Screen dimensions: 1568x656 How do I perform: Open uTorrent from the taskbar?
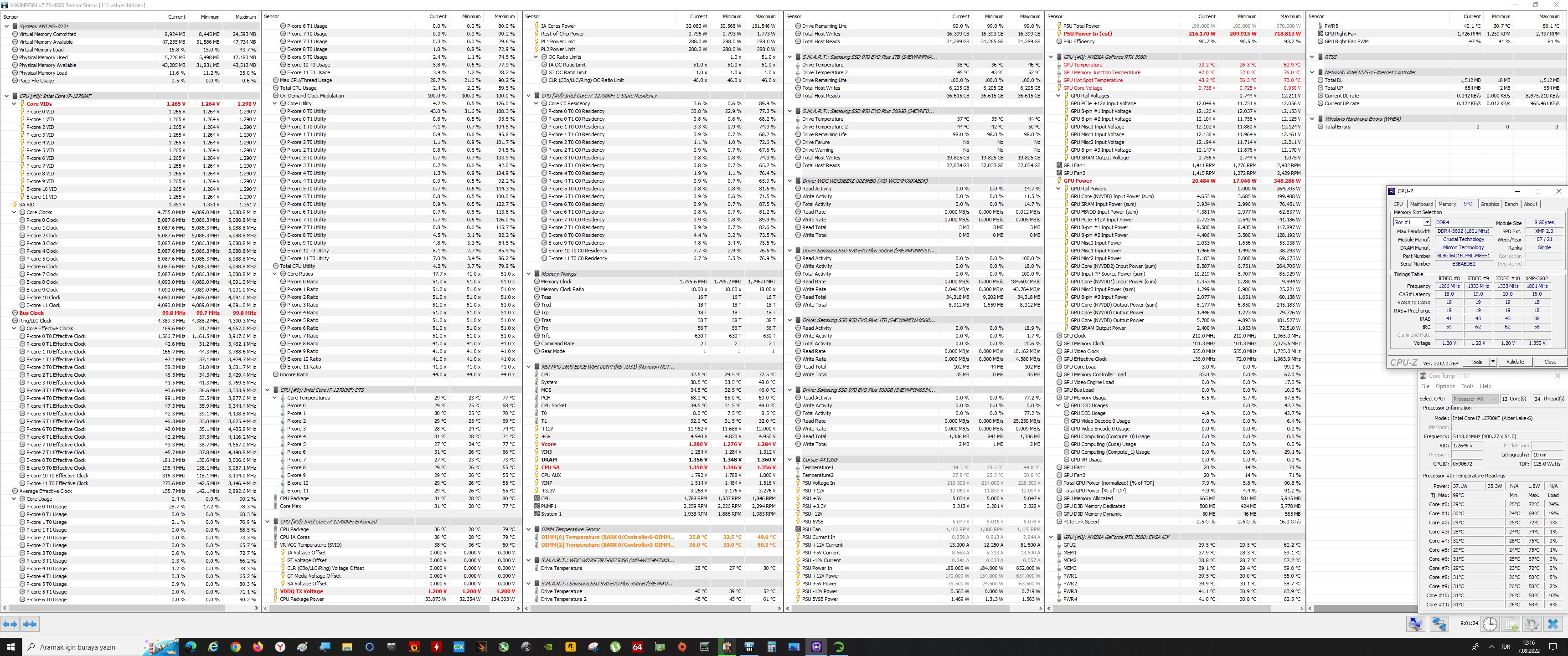click(x=615, y=647)
